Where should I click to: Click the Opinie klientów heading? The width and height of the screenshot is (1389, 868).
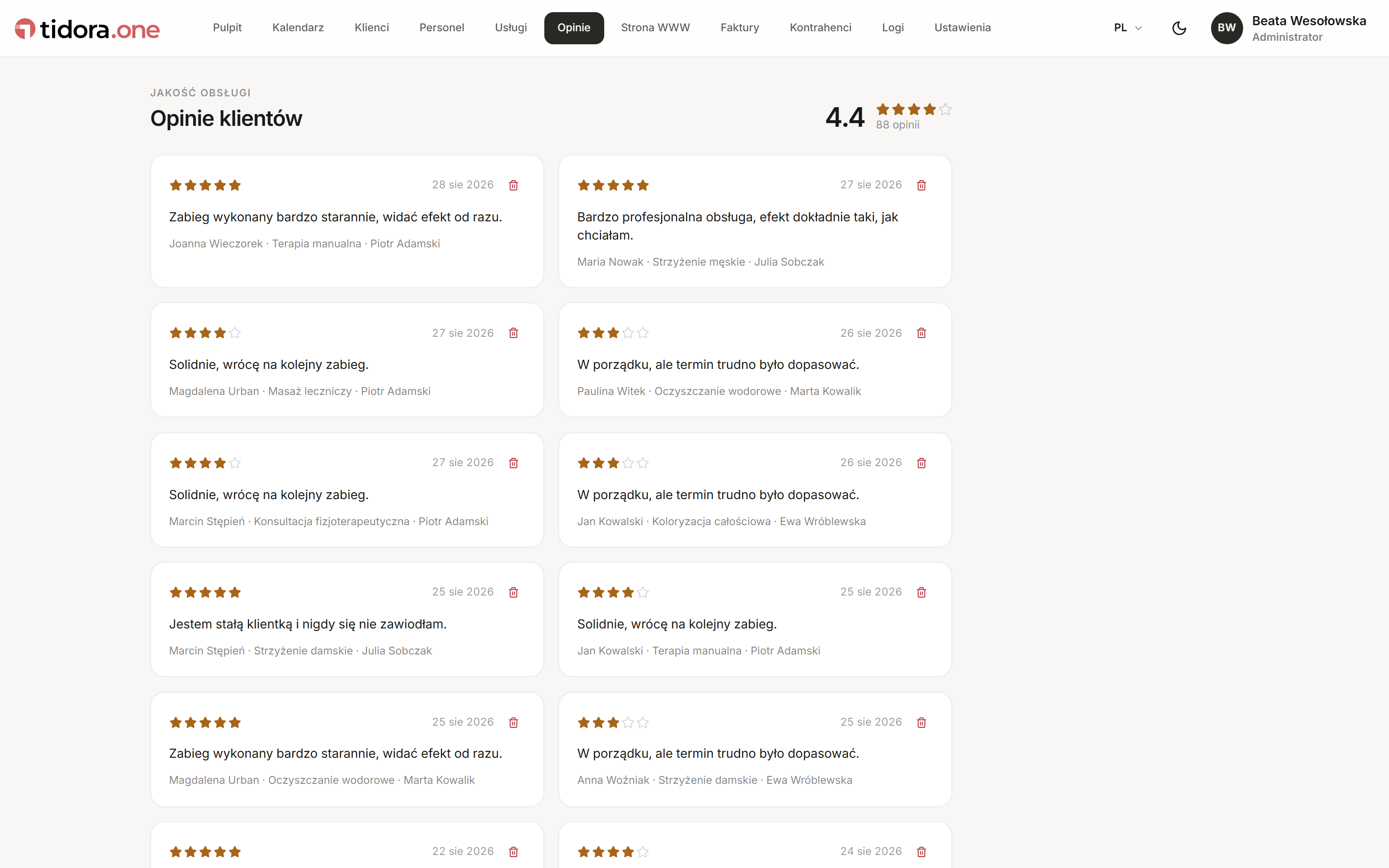pyautogui.click(x=226, y=118)
